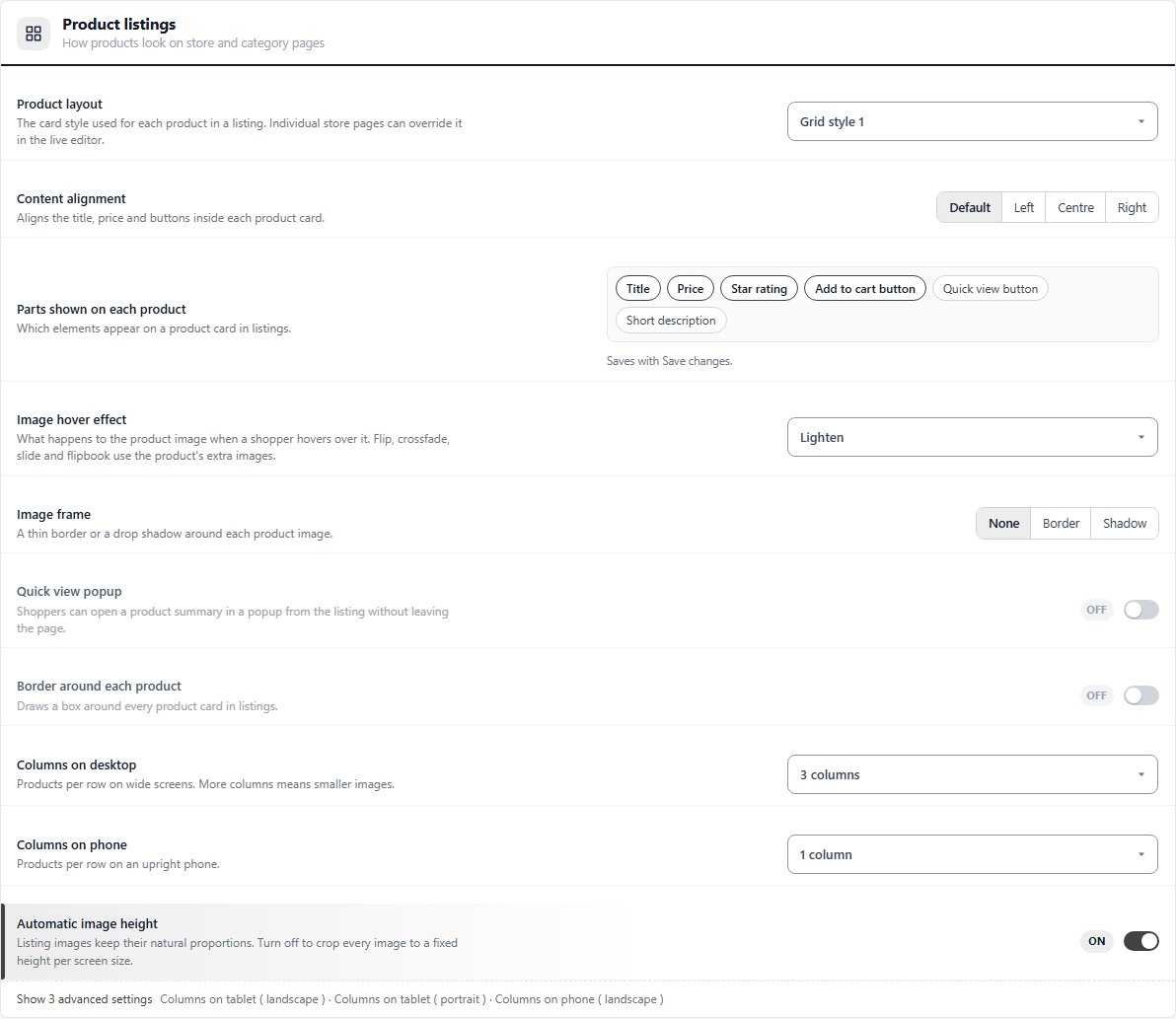Screen dimensions: 1176x1019
Task: Click the Product listings heading
Action: pyautogui.click(x=118, y=24)
